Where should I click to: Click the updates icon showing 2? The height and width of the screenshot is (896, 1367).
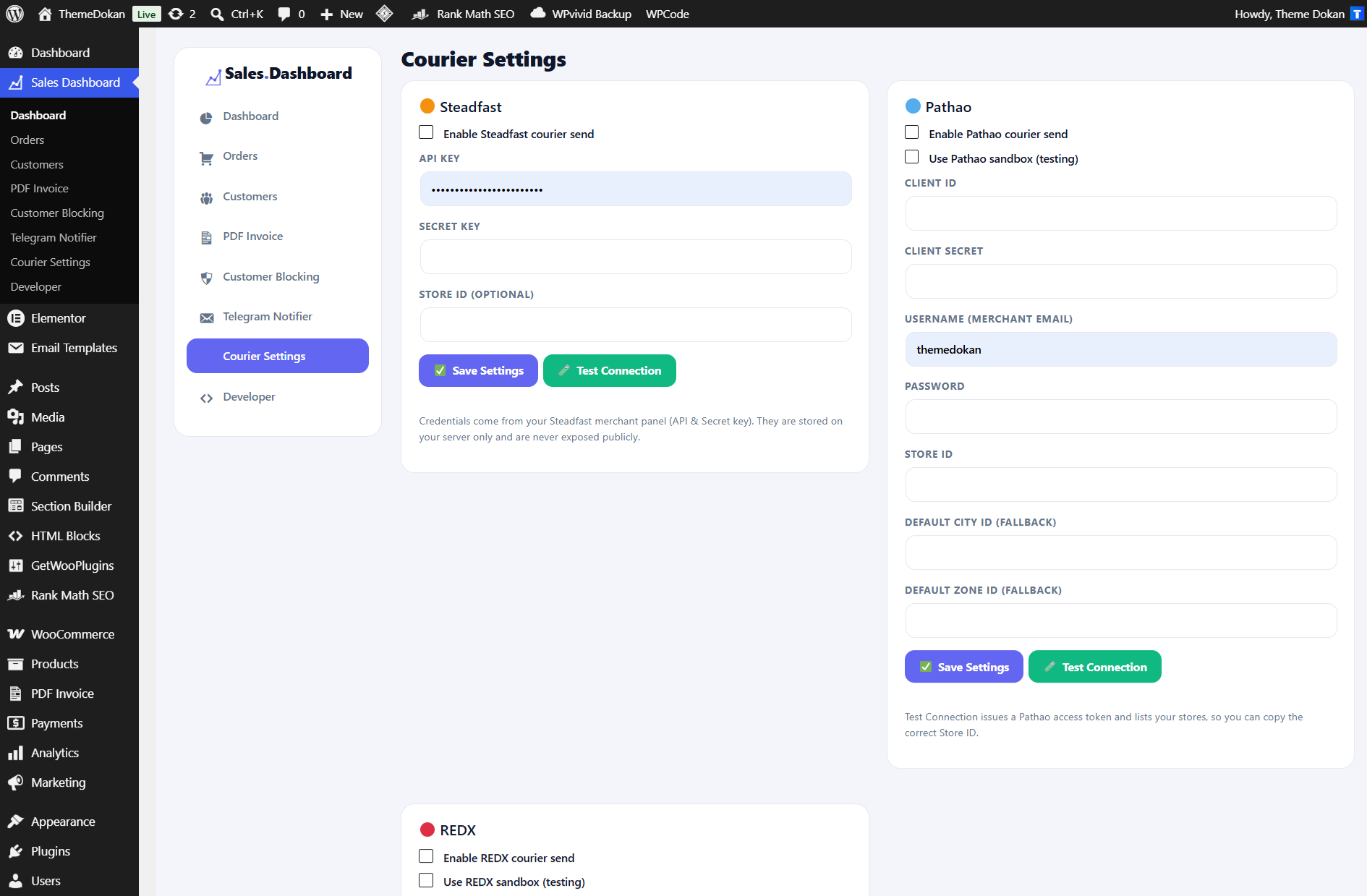click(175, 14)
